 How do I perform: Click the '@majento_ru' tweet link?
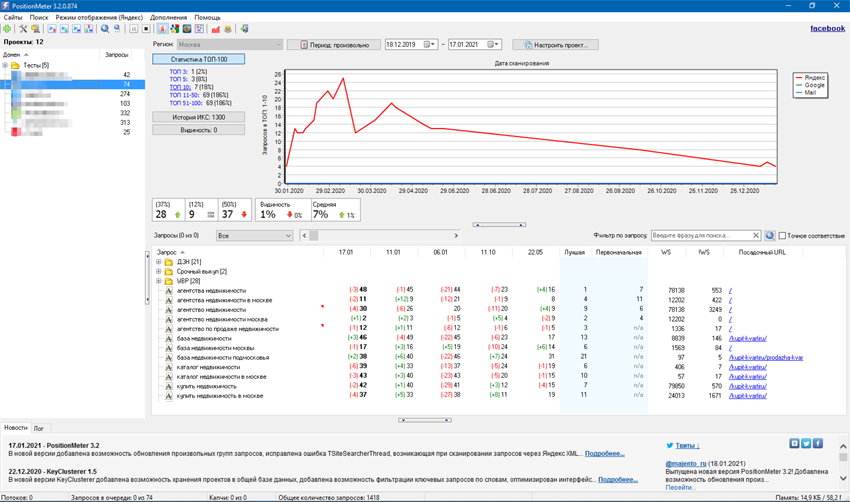coord(686,464)
